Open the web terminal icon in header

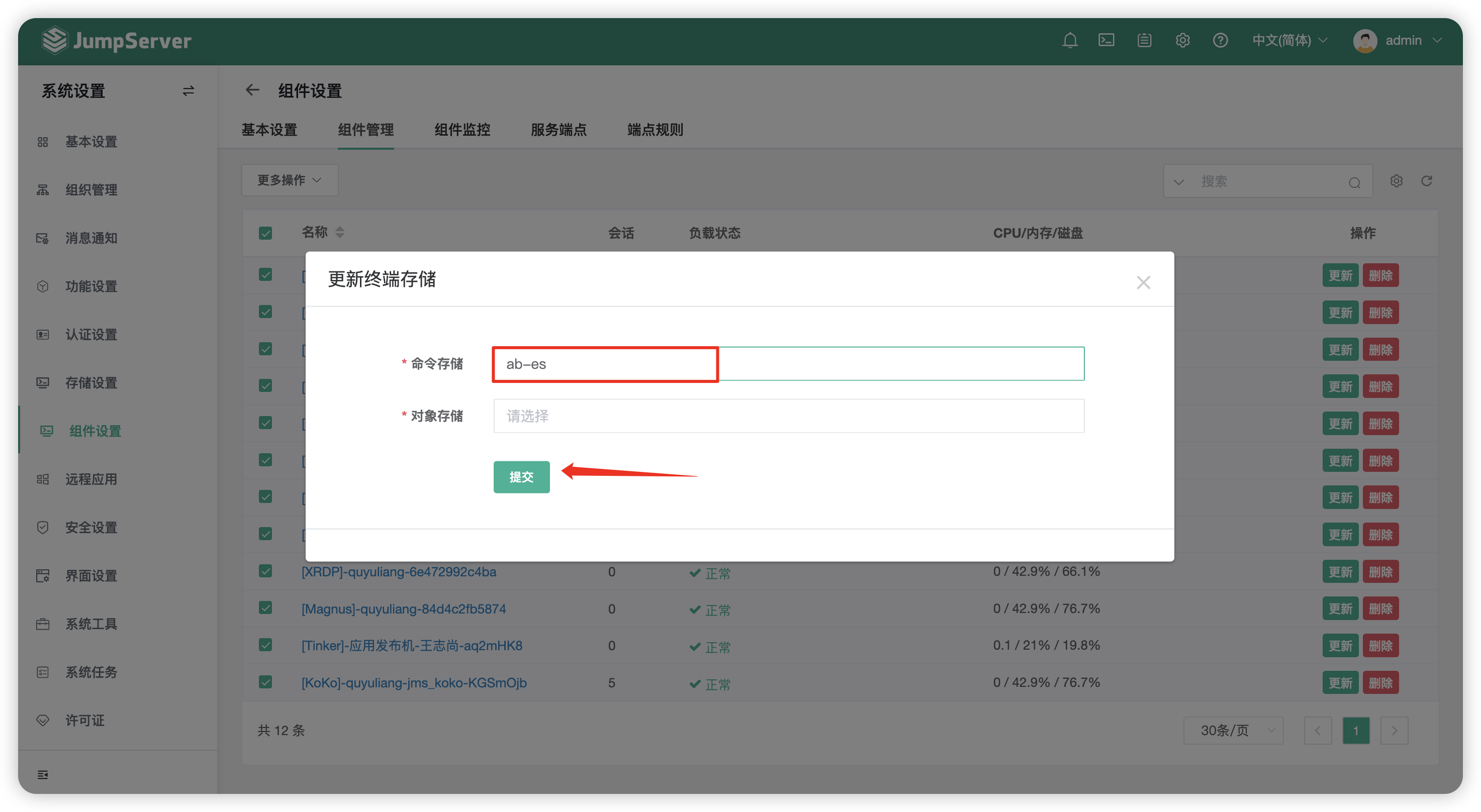(1106, 40)
